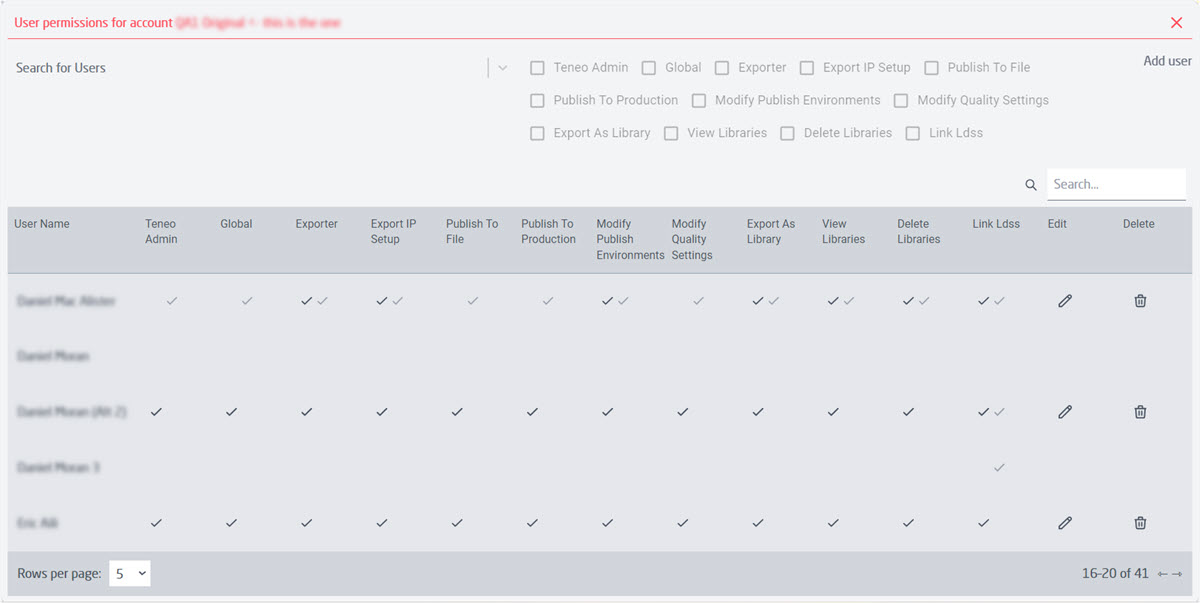Click the Link Ldss column header
This screenshot has width=1200, height=603.
pos(996,224)
